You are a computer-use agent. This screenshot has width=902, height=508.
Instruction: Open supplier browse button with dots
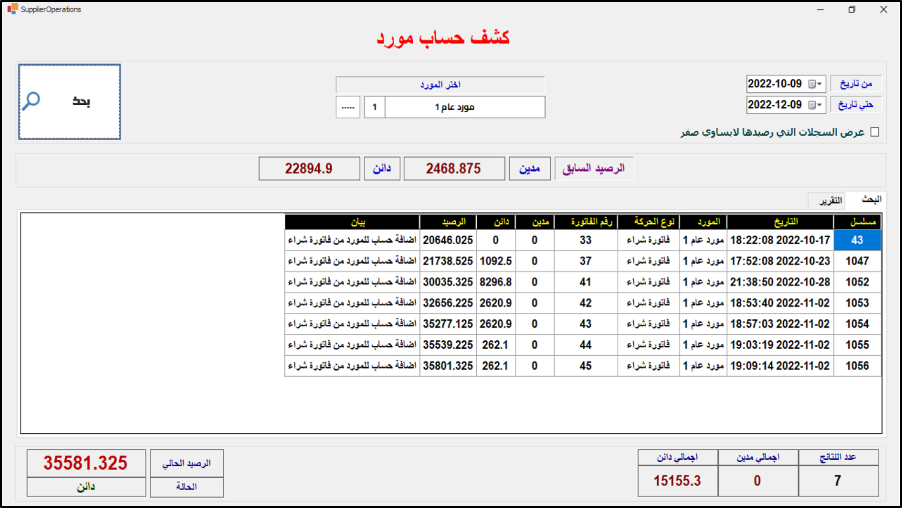coord(347,107)
